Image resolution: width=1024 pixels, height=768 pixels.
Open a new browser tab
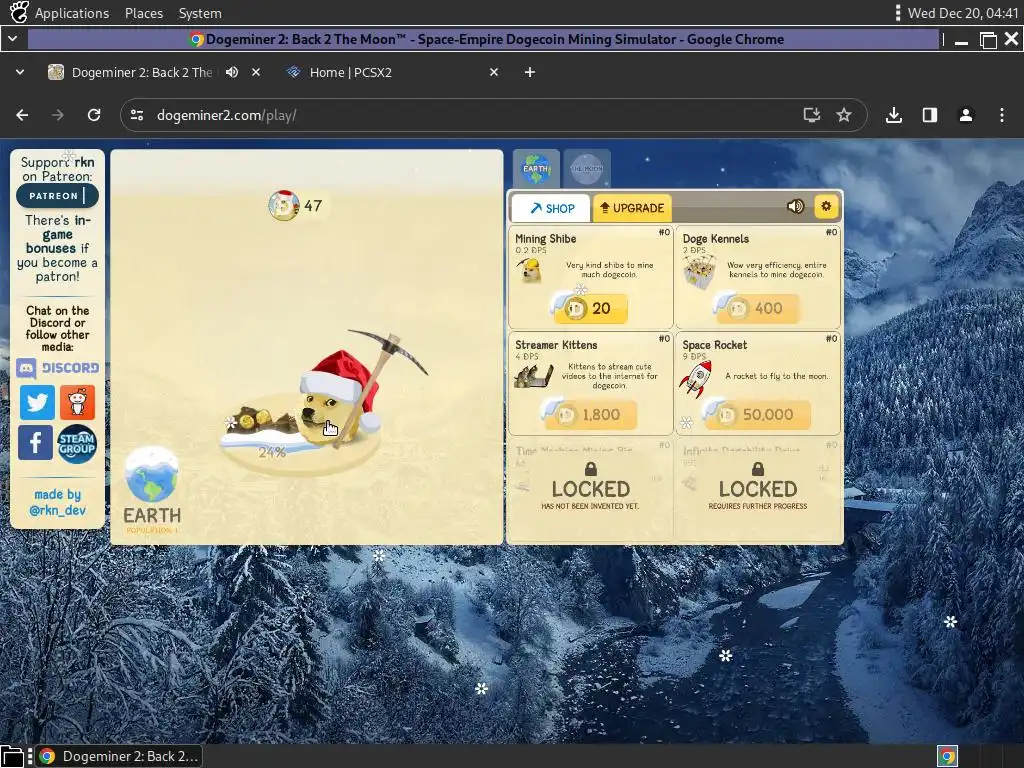point(530,72)
